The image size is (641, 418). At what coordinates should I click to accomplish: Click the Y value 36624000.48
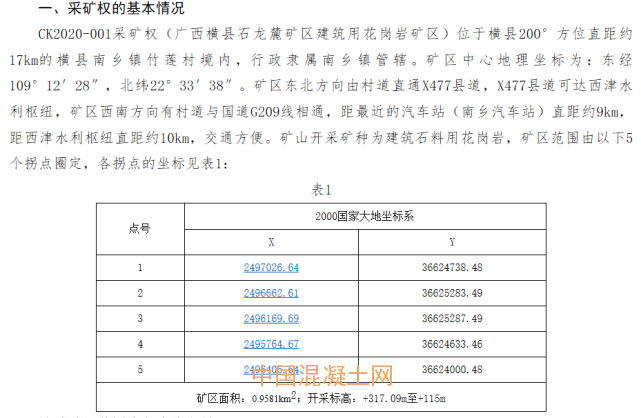(x=453, y=369)
